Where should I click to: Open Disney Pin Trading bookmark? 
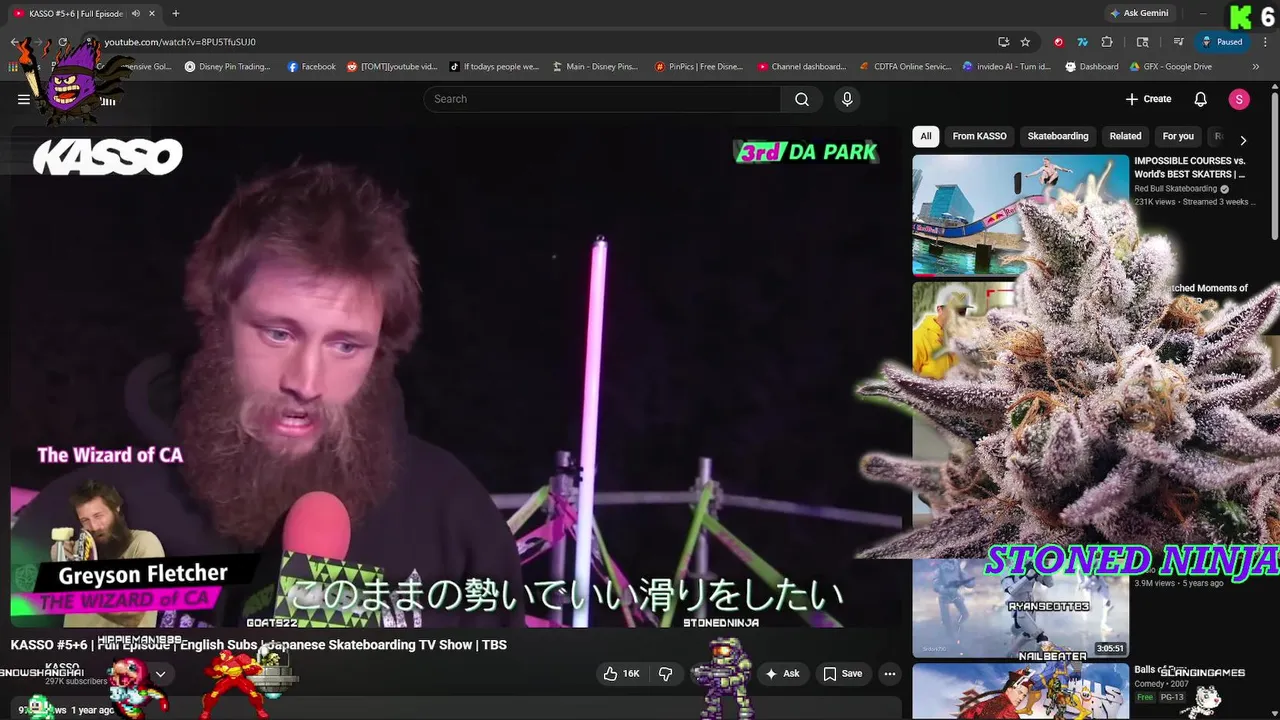coord(228,67)
